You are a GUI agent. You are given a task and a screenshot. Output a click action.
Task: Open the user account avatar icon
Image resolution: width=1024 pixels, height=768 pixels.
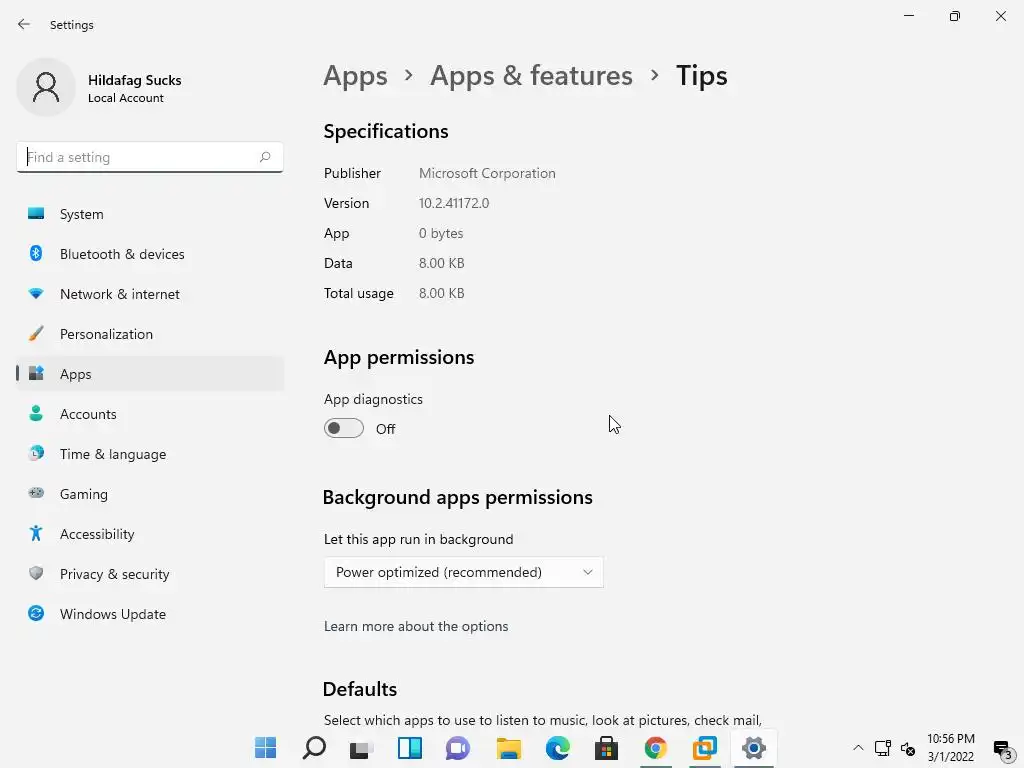point(46,87)
